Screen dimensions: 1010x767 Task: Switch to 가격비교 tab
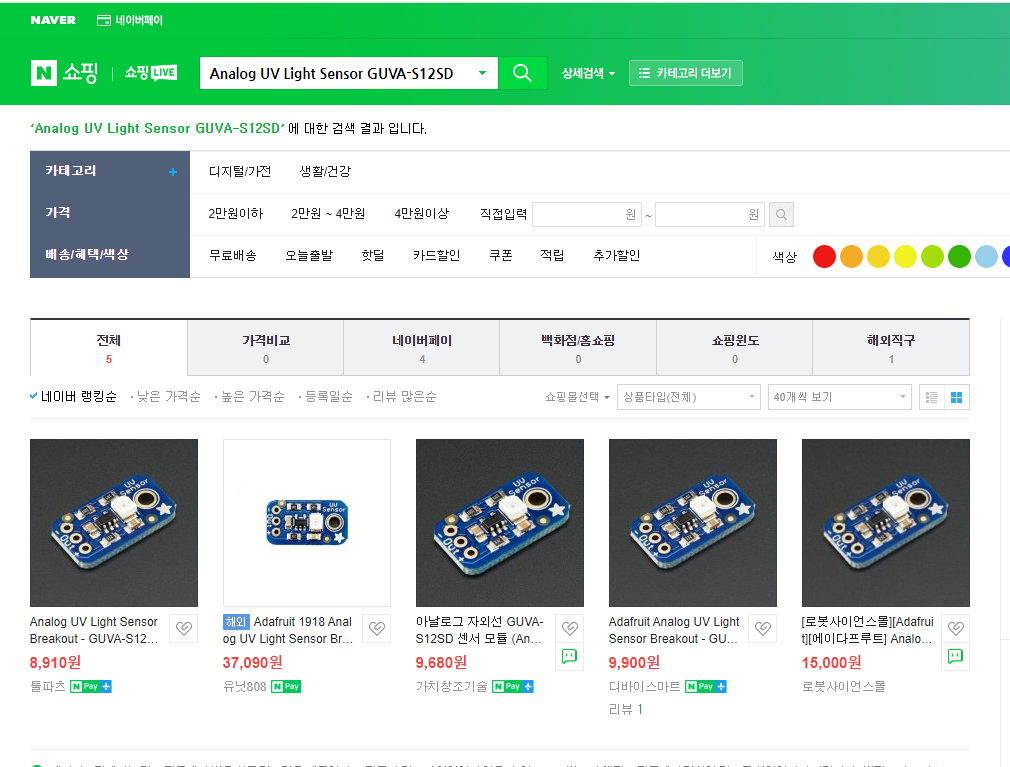265,348
